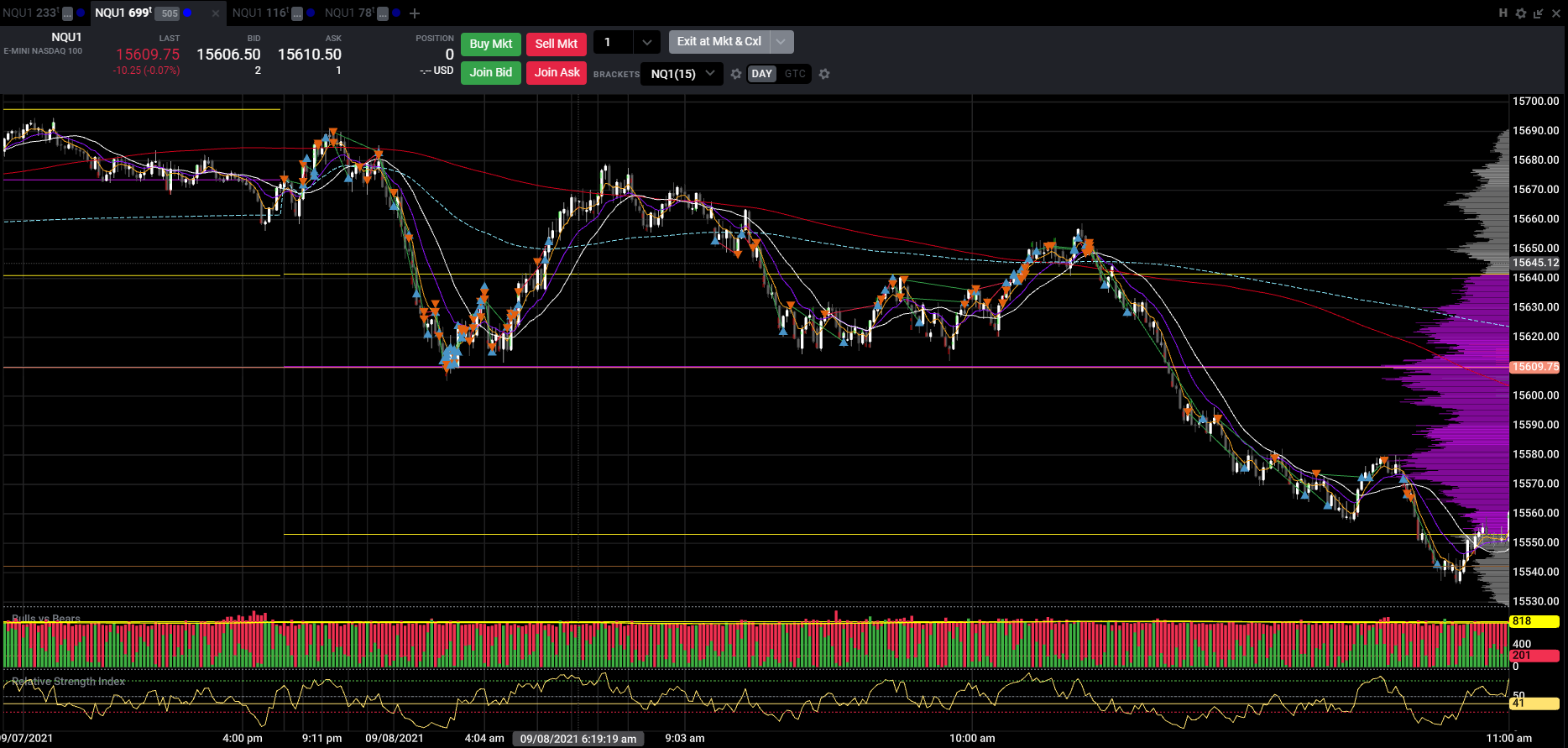The height and width of the screenshot is (748, 1568).
Task: Click the 15700.00 price axis label
Action: (1535, 101)
